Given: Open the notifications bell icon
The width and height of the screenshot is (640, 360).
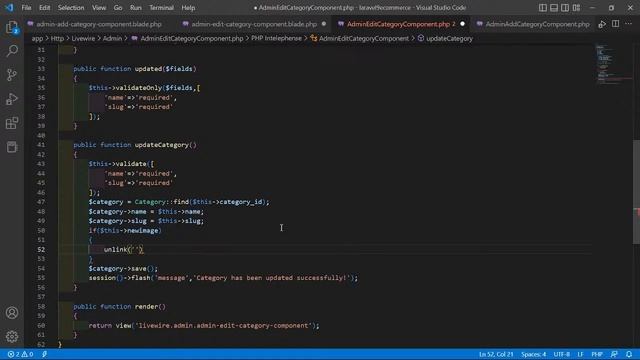Looking at the screenshot, I should coord(629,354).
